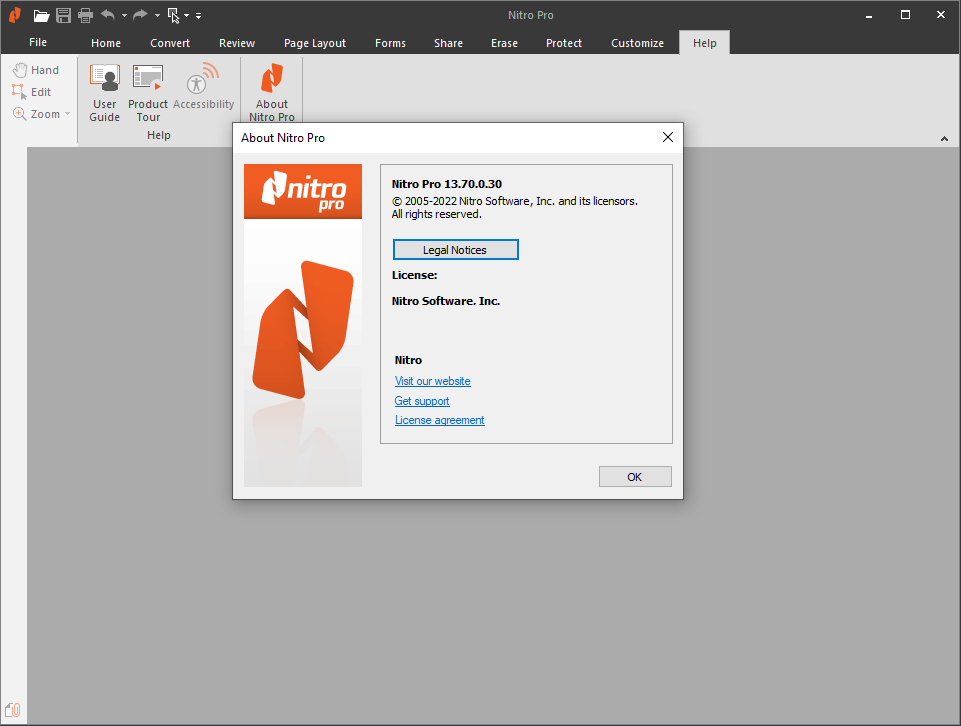Switch to the Forms tab
Image resolution: width=961 pixels, height=726 pixels.
[x=390, y=43]
